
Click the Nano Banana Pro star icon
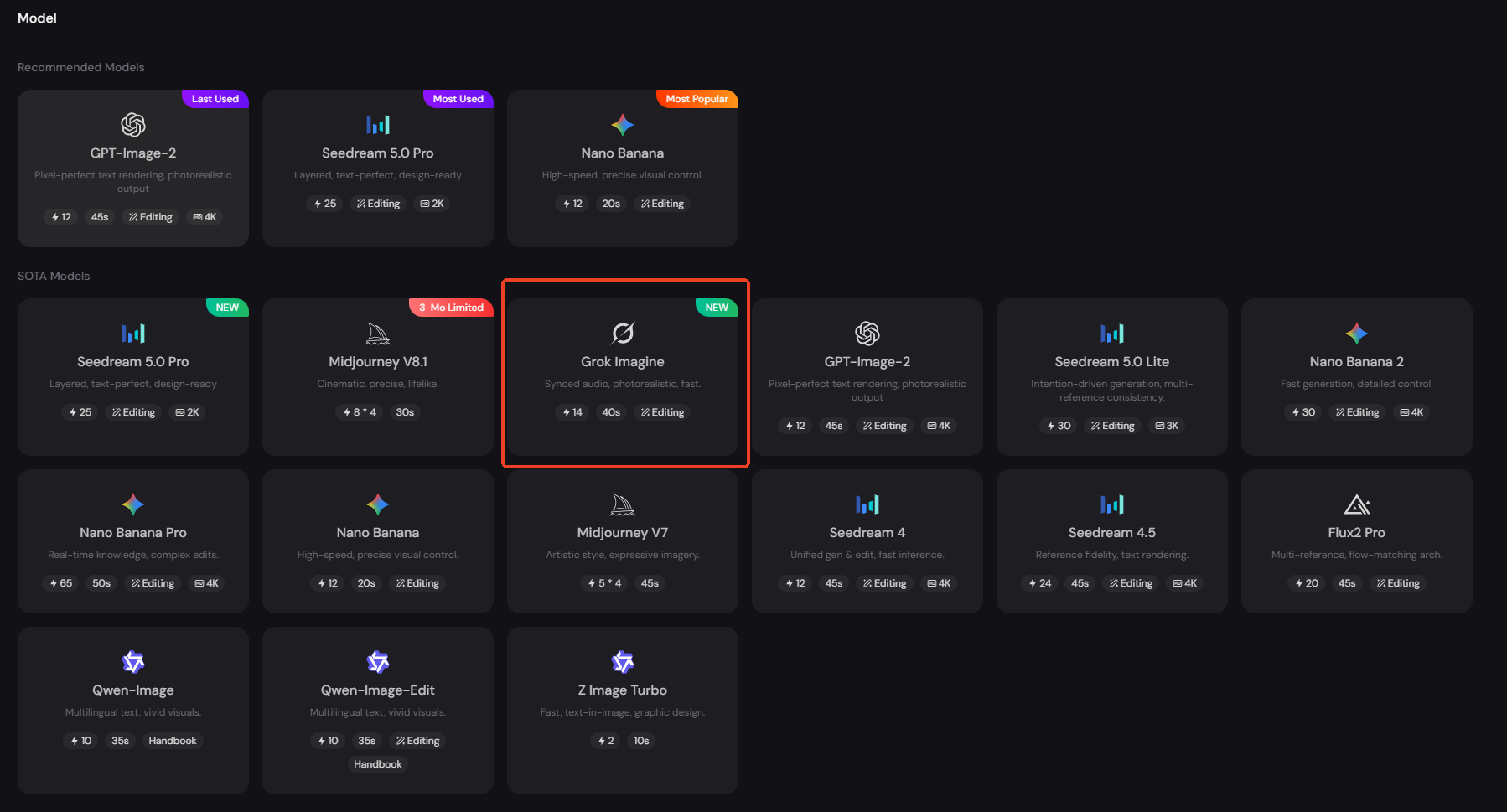133,504
